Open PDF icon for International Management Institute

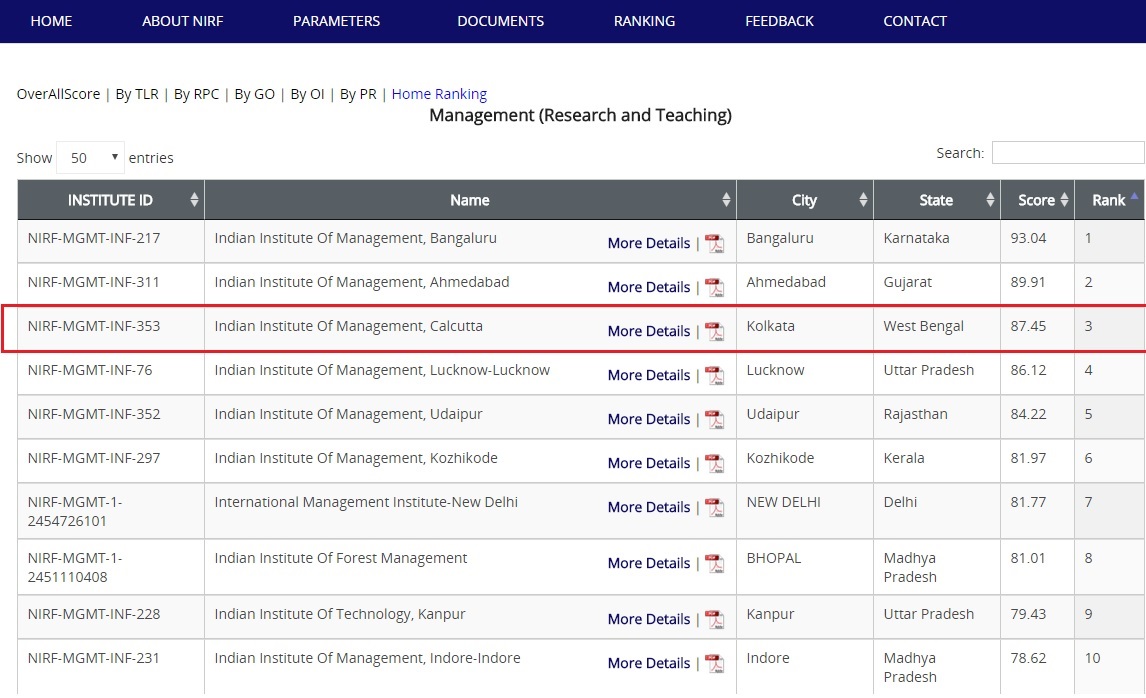click(x=715, y=507)
